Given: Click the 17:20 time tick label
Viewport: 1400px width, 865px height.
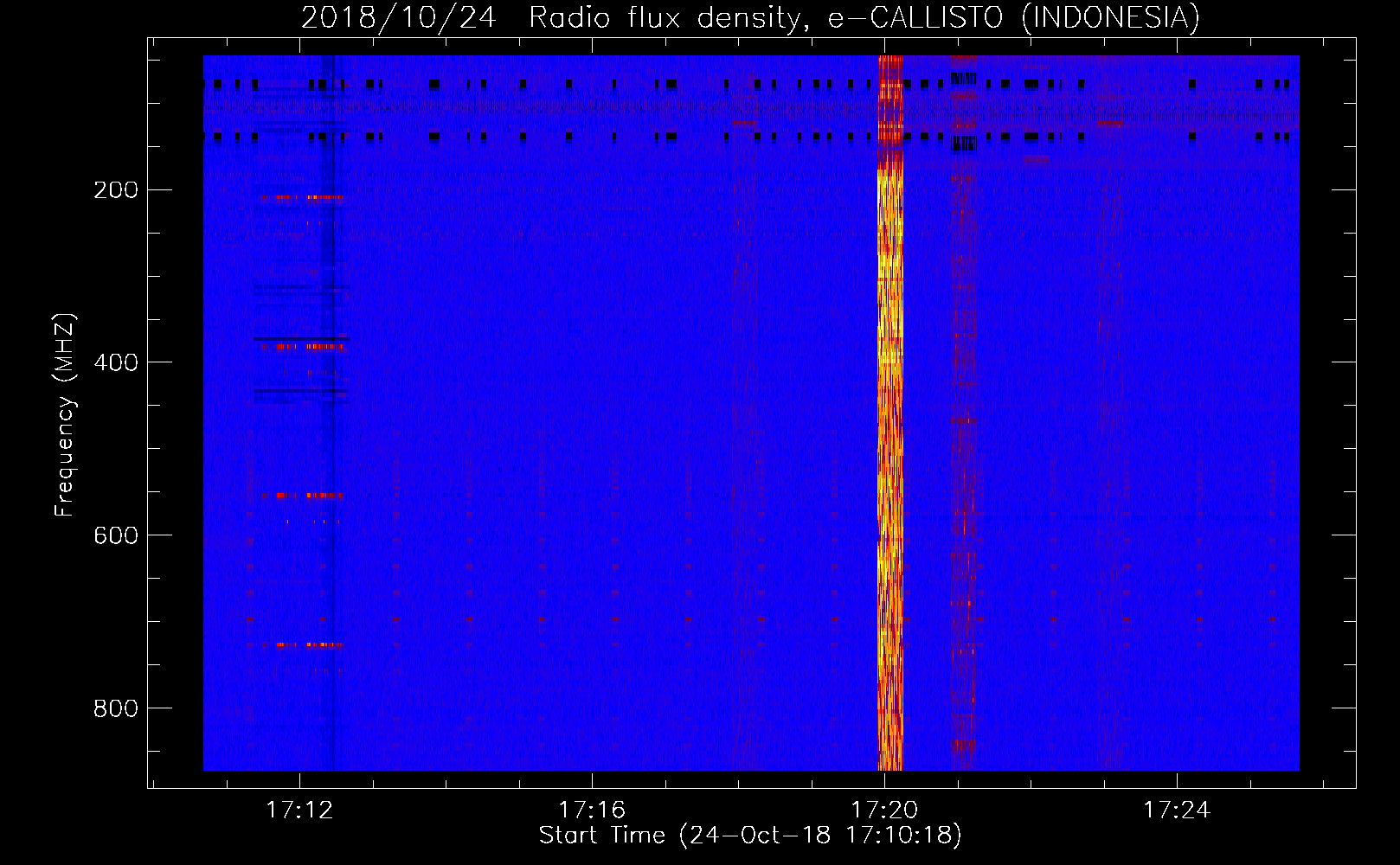Looking at the screenshot, I should click(884, 810).
